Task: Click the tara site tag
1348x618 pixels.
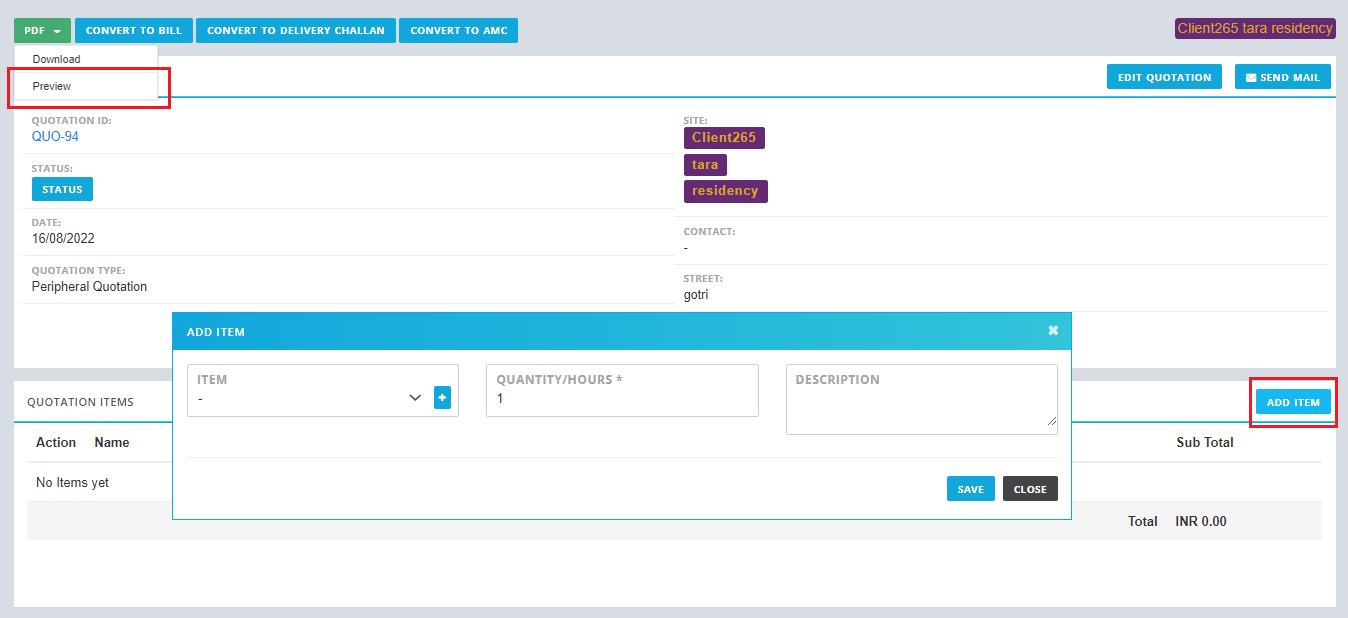Action: [x=705, y=164]
